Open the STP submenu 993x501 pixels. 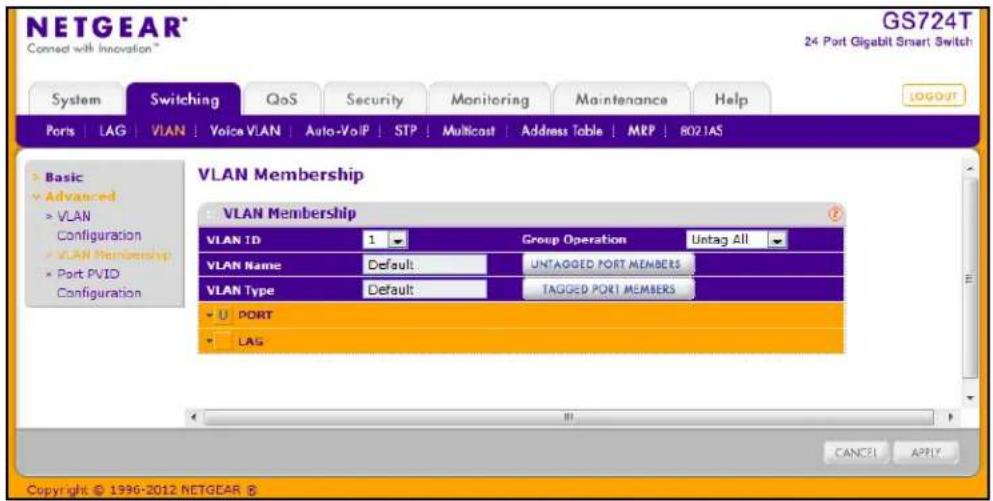(x=405, y=131)
